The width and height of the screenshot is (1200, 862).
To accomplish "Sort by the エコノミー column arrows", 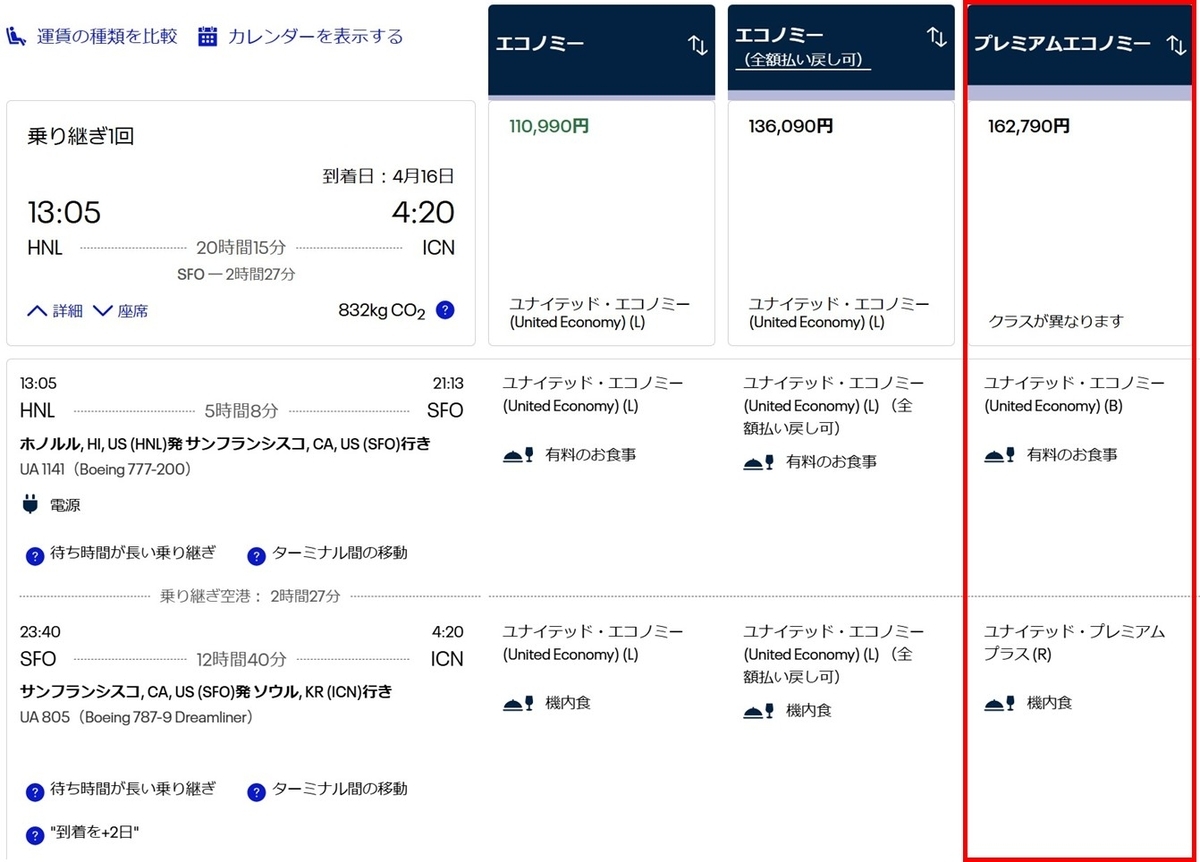I will [x=698, y=44].
